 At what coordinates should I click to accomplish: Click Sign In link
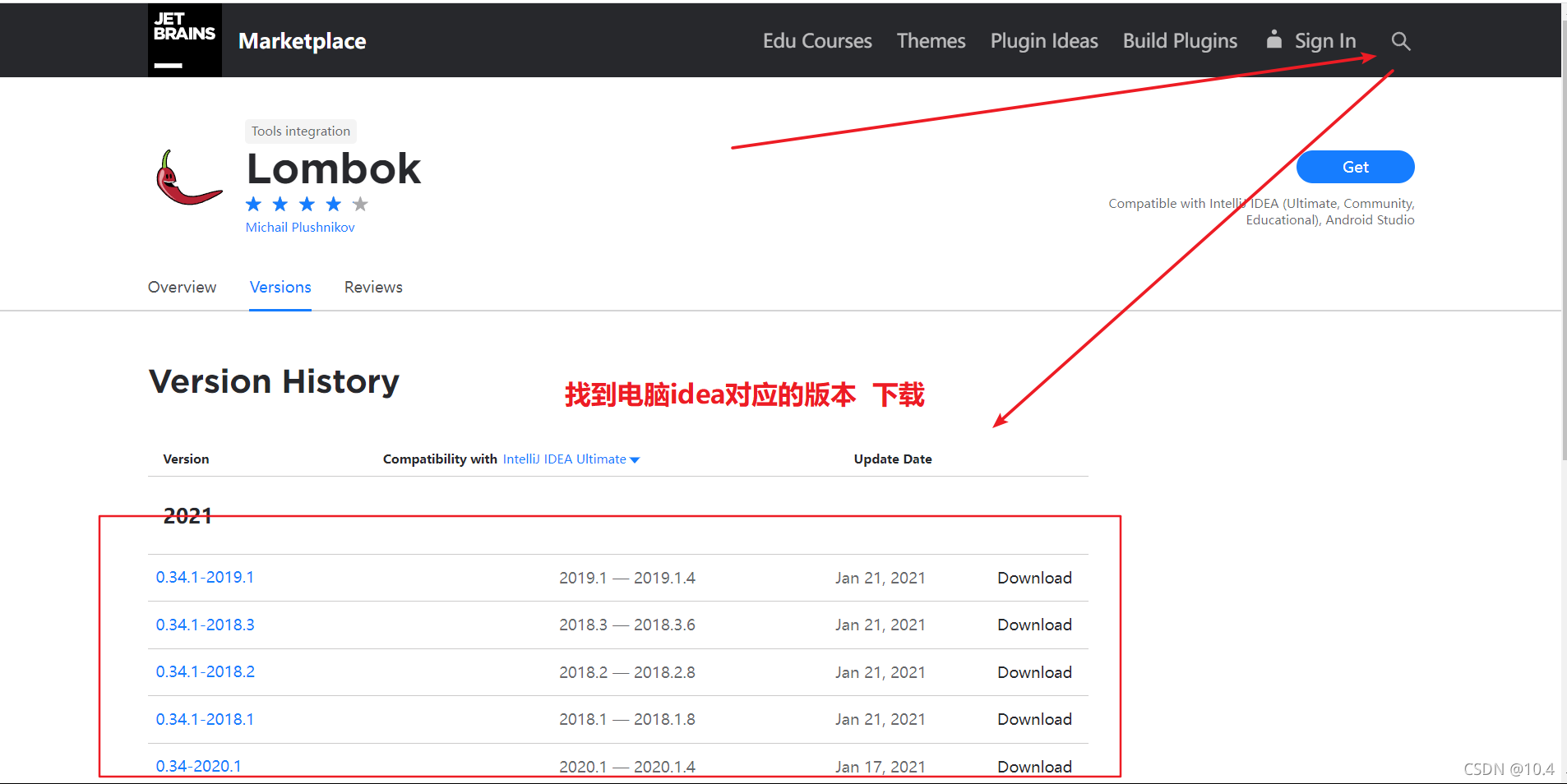[1325, 41]
